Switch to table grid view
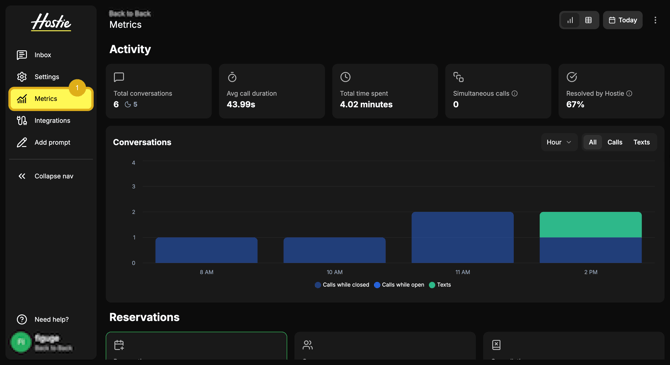 pyautogui.click(x=588, y=20)
